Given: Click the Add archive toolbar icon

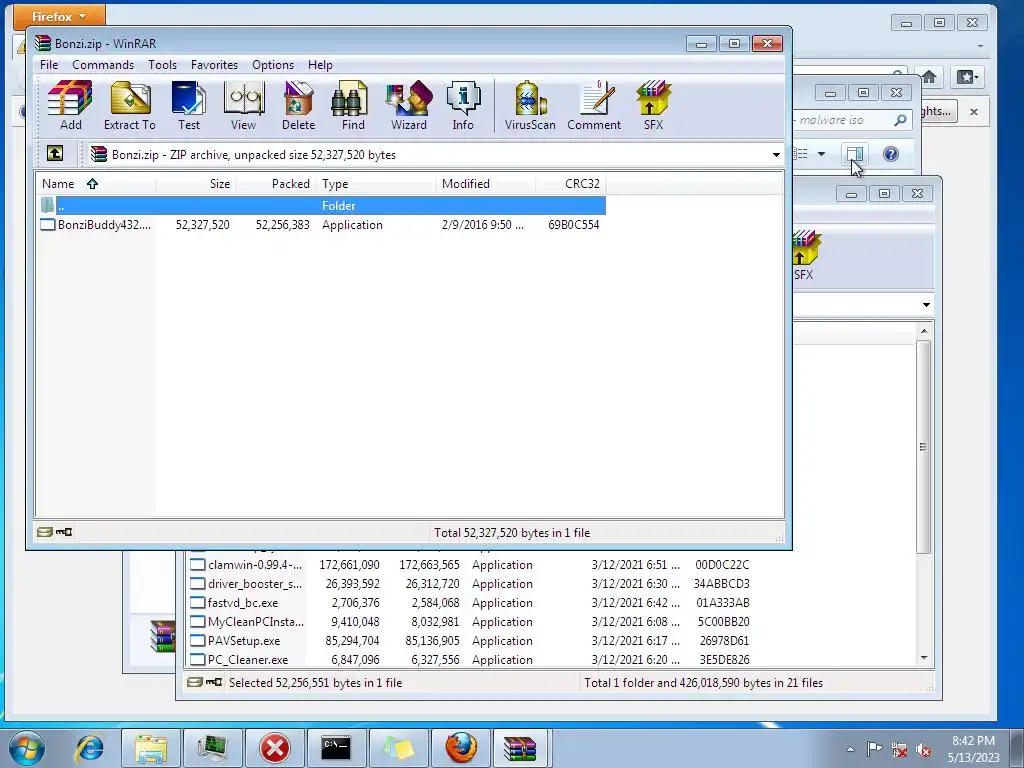Looking at the screenshot, I should pyautogui.click(x=71, y=106).
